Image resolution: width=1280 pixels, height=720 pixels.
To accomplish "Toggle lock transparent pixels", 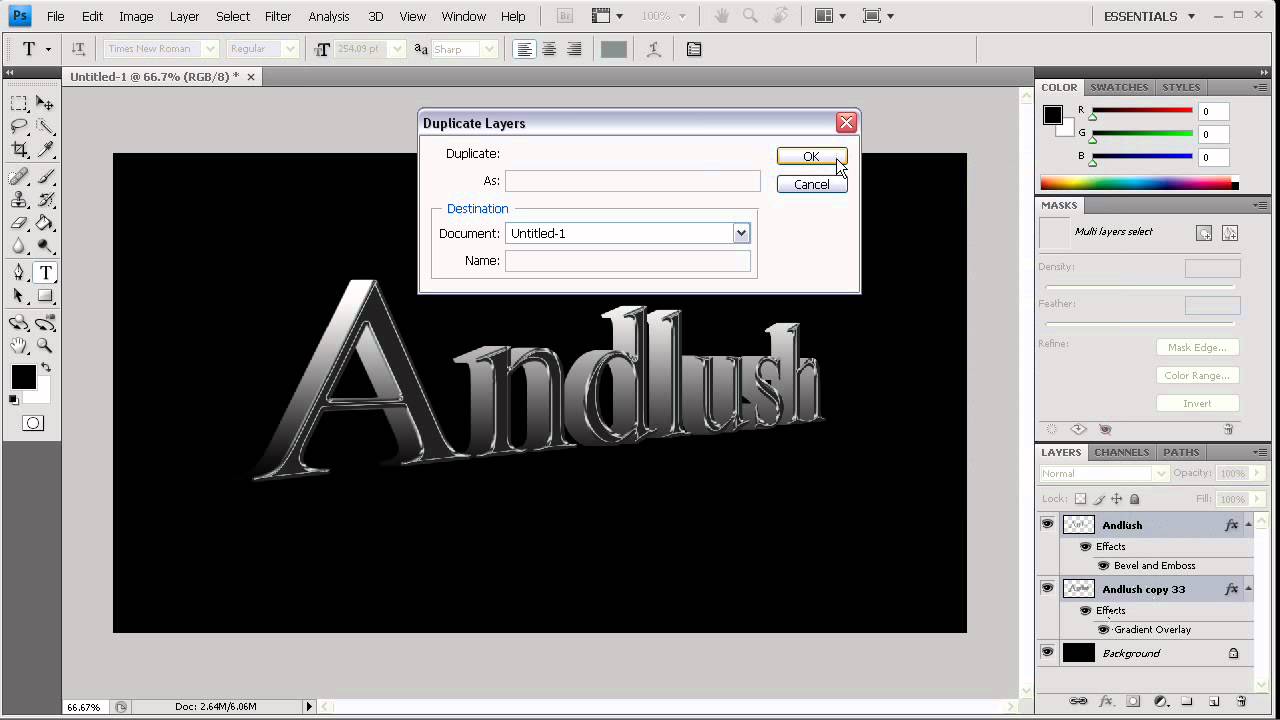I will point(1080,499).
